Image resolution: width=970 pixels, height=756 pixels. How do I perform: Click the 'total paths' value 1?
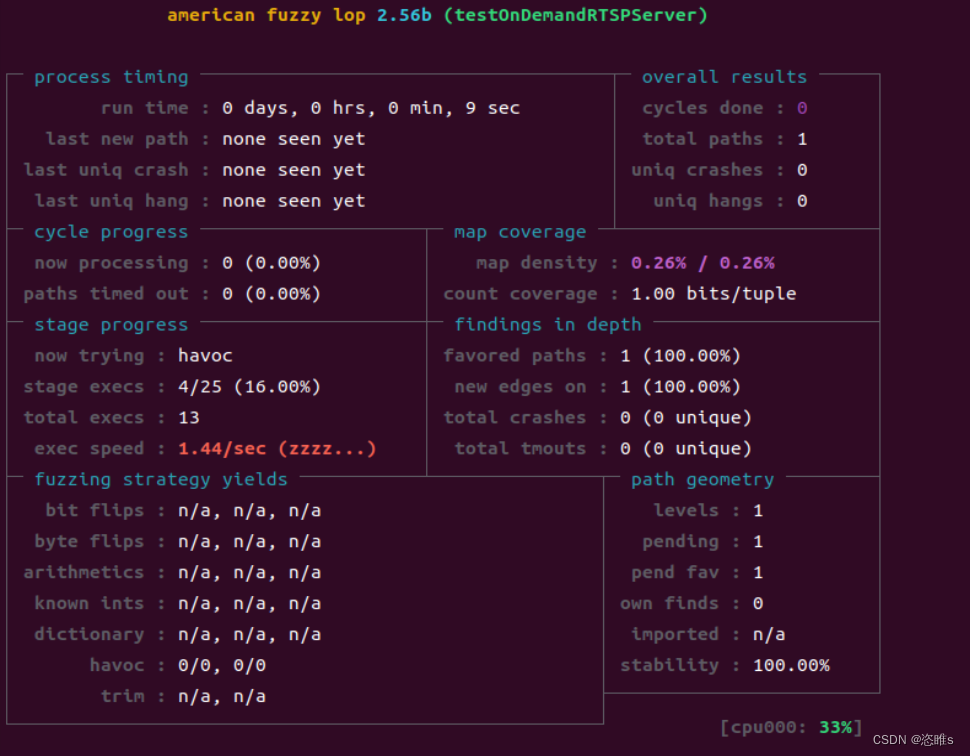pos(802,139)
